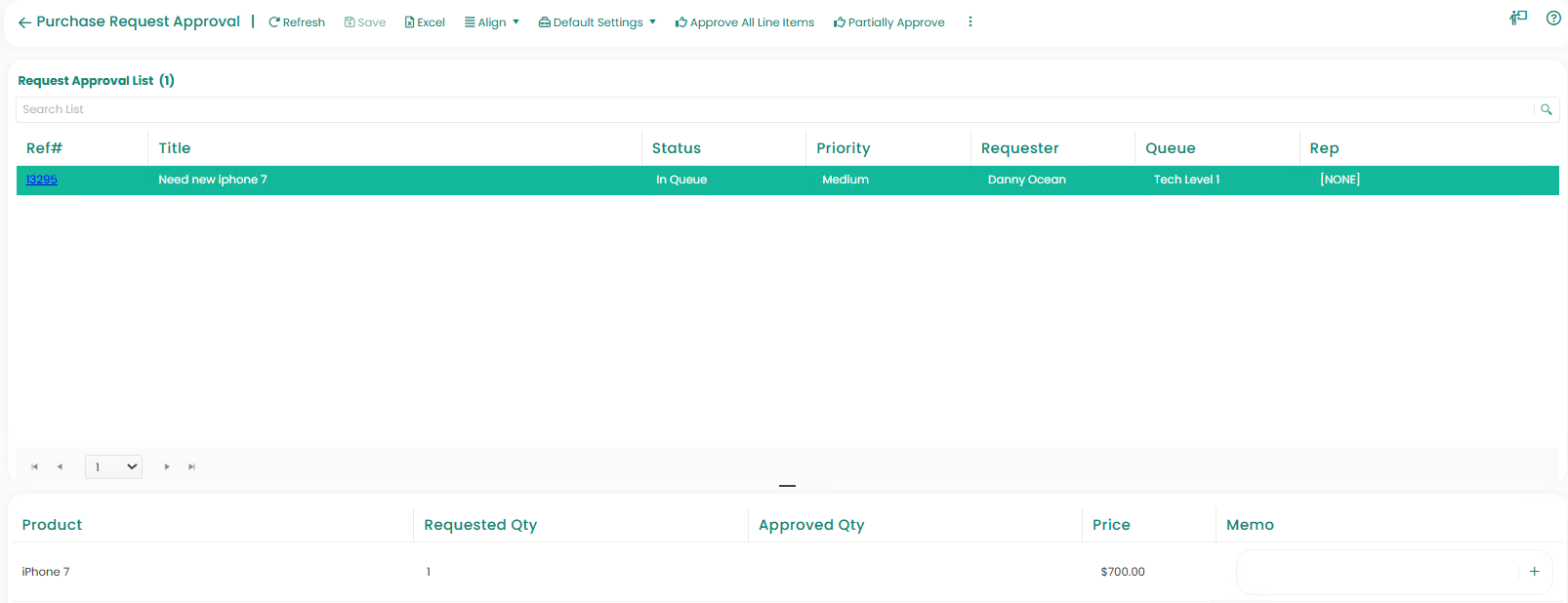Open the three-dot more options menu
1568x603 pixels.
[970, 22]
